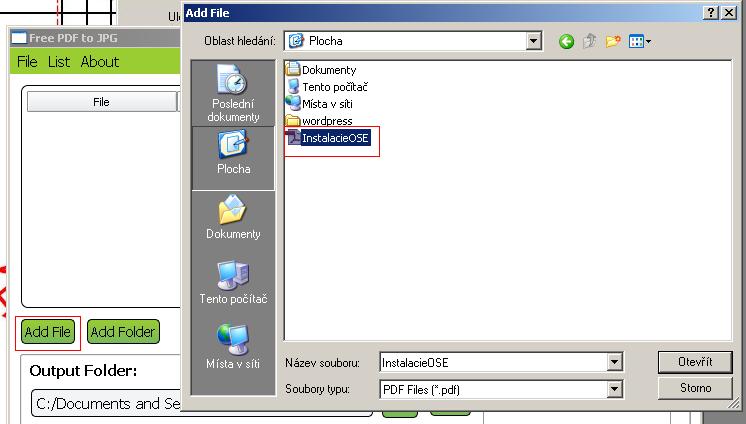Open the File menu
Image resolution: width=746 pixels, height=424 pixels.
tap(27, 62)
